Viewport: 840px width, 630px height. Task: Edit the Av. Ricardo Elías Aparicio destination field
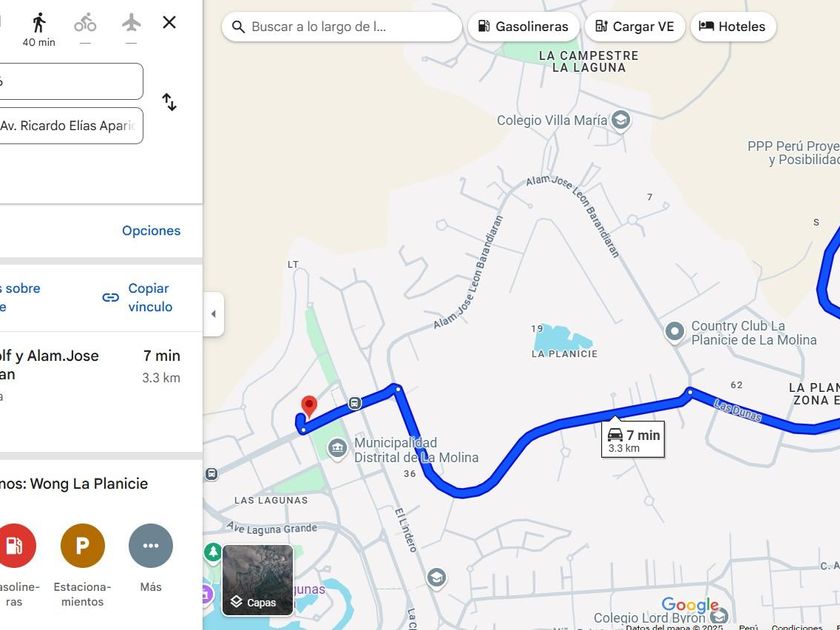[x=71, y=125]
